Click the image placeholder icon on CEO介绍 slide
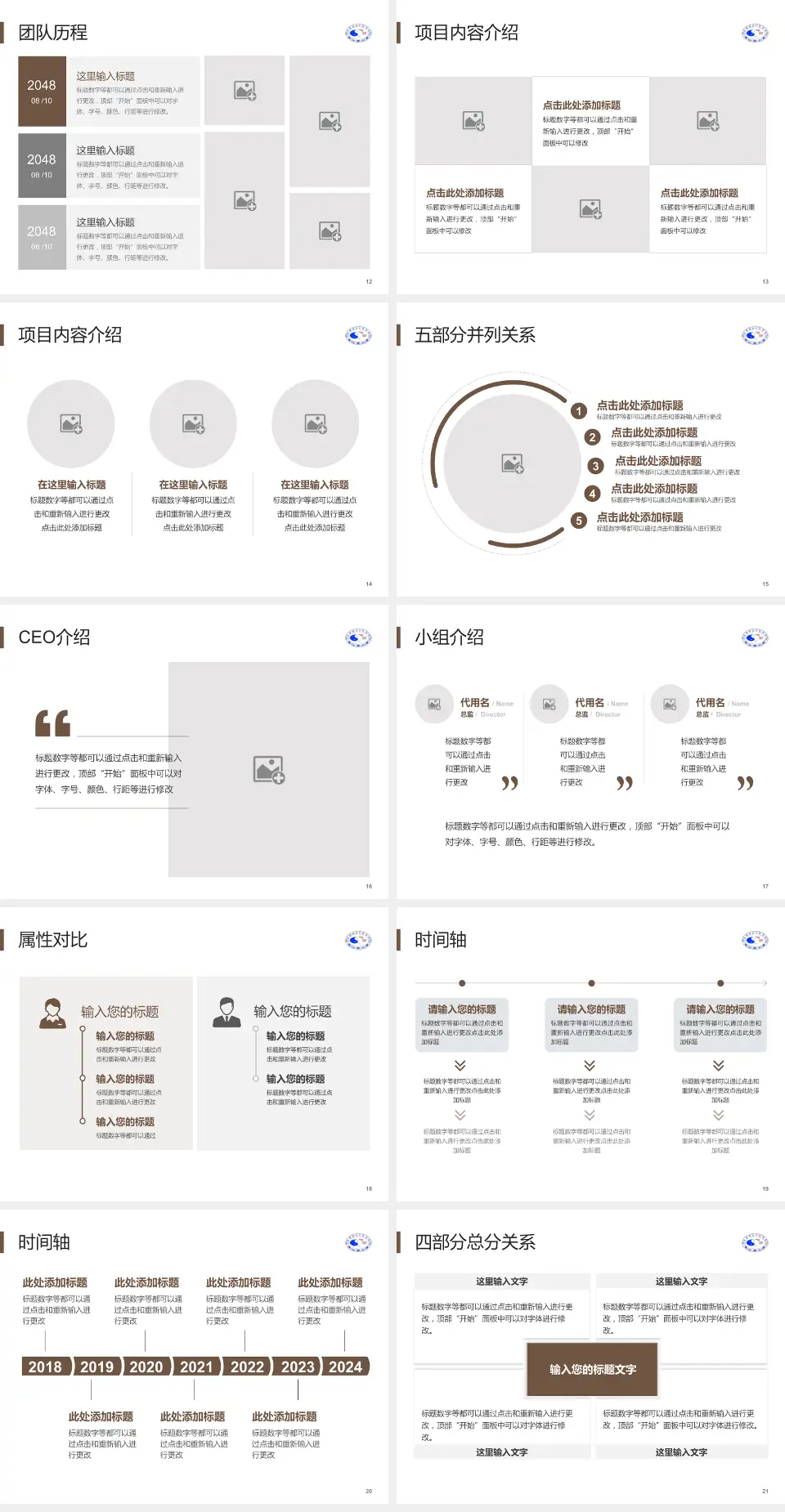Image resolution: width=785 pixels, height=1512 pixels. pos(268,770)
